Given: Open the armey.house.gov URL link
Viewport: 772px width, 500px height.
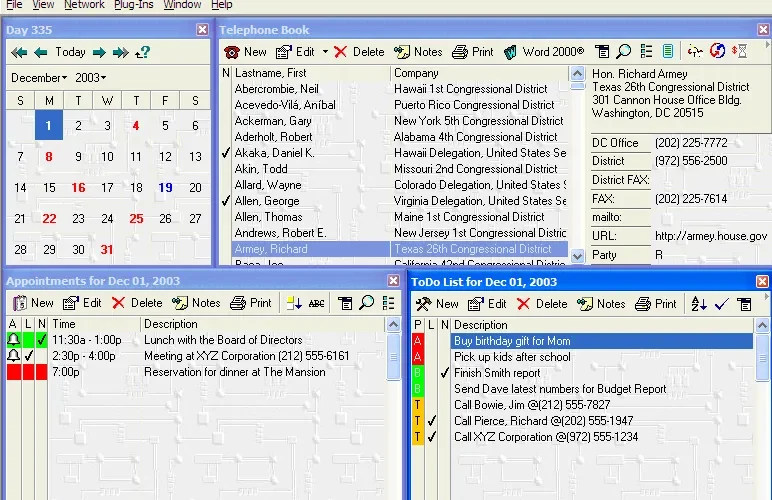Looking at the screenshot, I should point(710,236).
